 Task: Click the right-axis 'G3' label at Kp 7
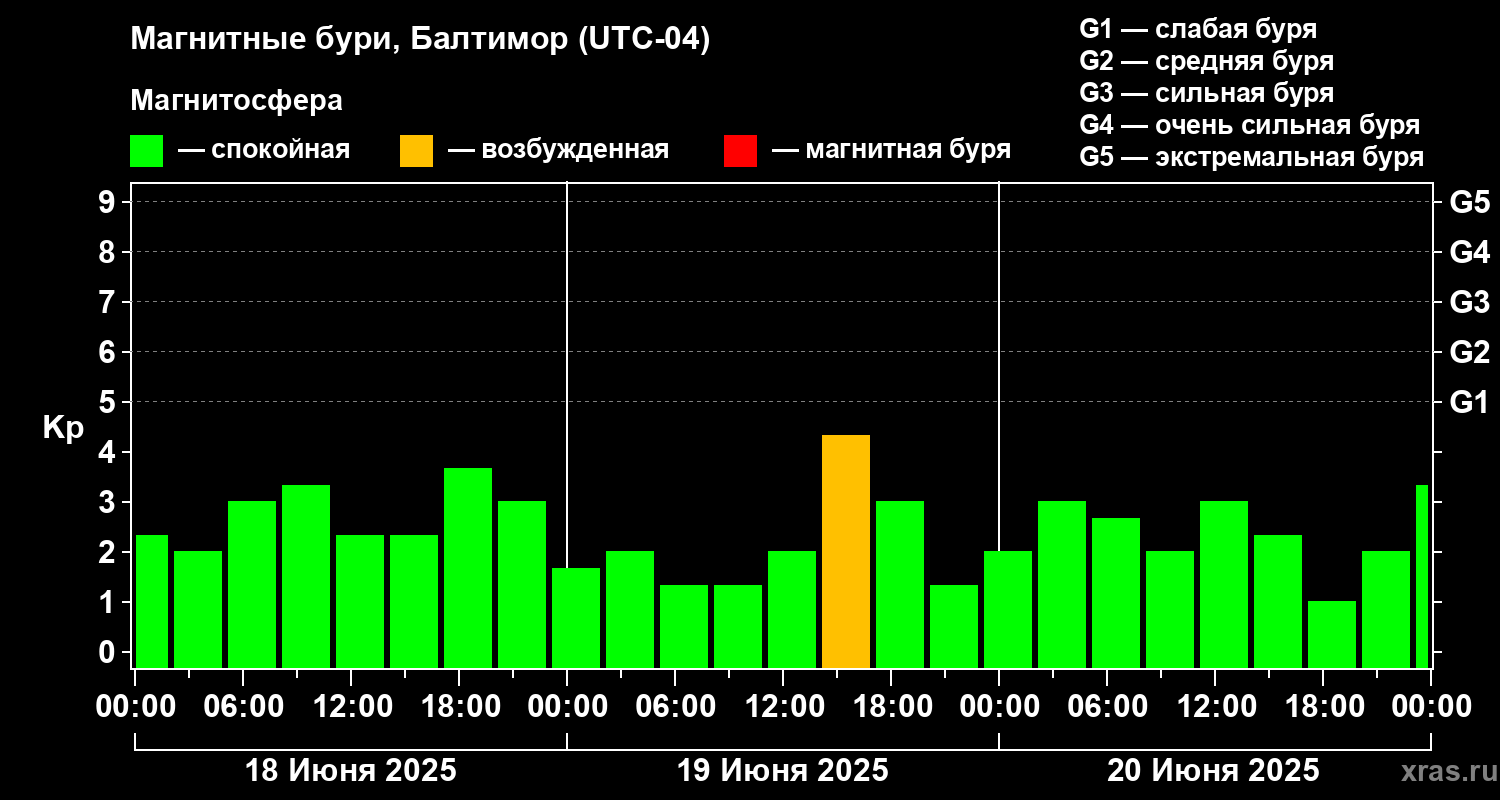1469,302
